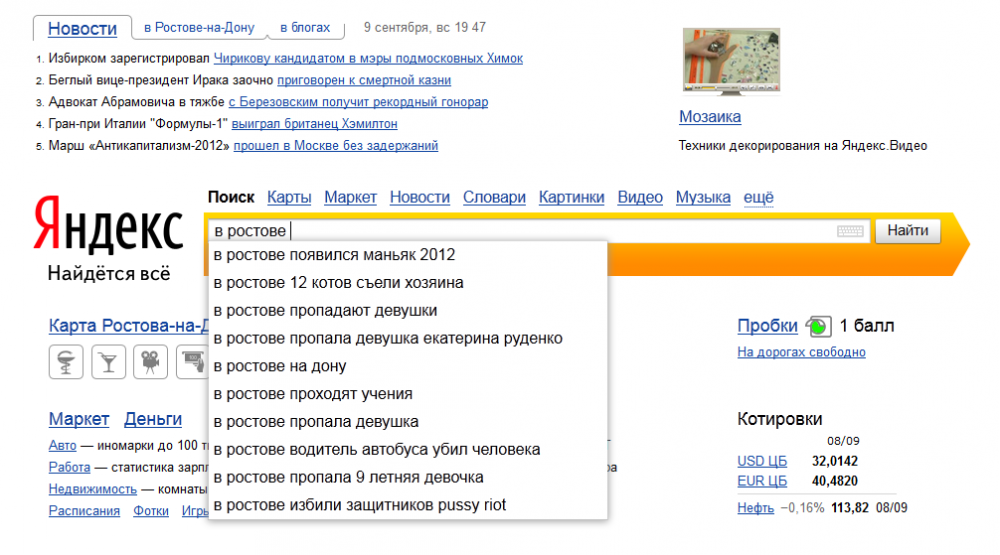Switch to в Ростове-на-Дону news tab
Screen dimensions: 1000x555
tap(199, 27)
